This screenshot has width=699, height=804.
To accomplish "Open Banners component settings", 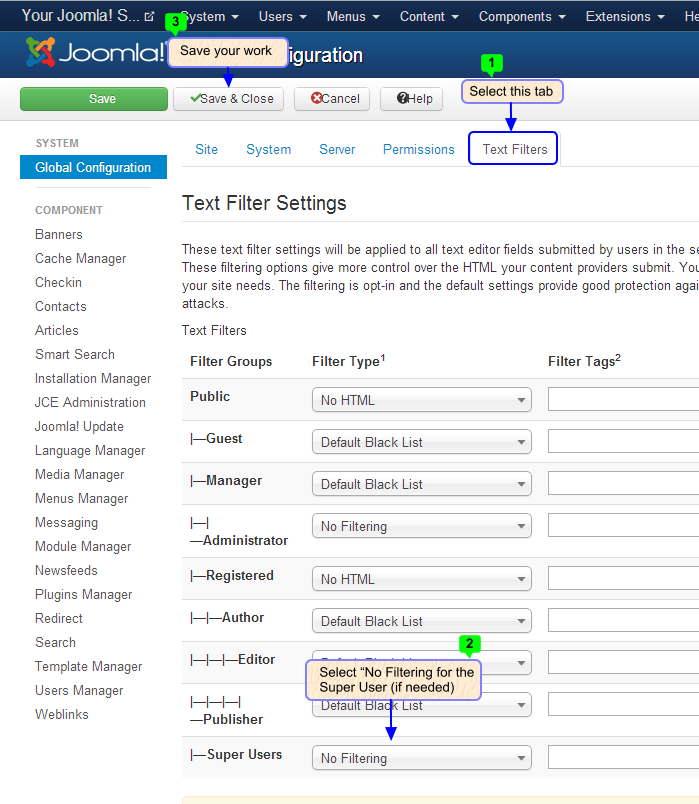I will point(58,234).
